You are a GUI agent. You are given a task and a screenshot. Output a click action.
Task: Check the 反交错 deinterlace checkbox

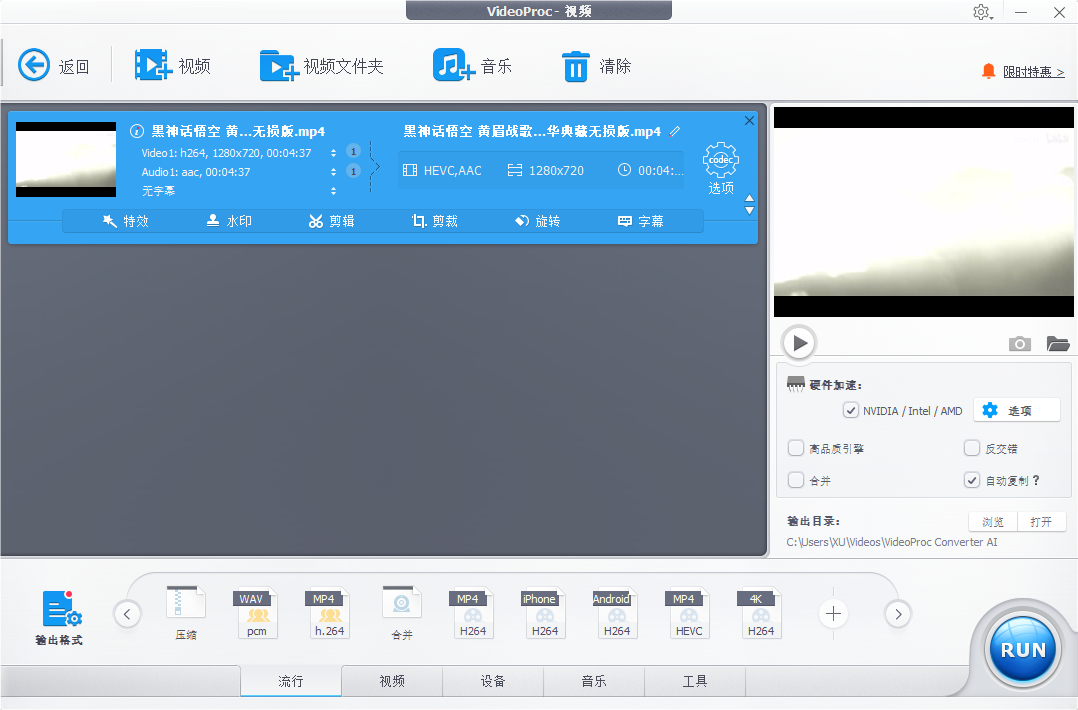pyautogui.click(x=971, y=448)
